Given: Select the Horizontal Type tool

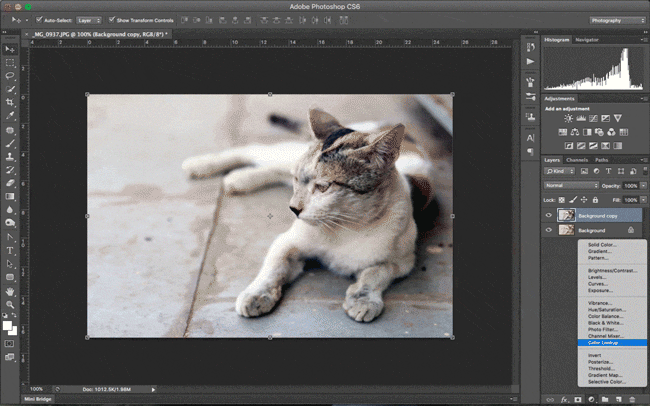Looking at the screenshot, I should [x=10, y=251].
